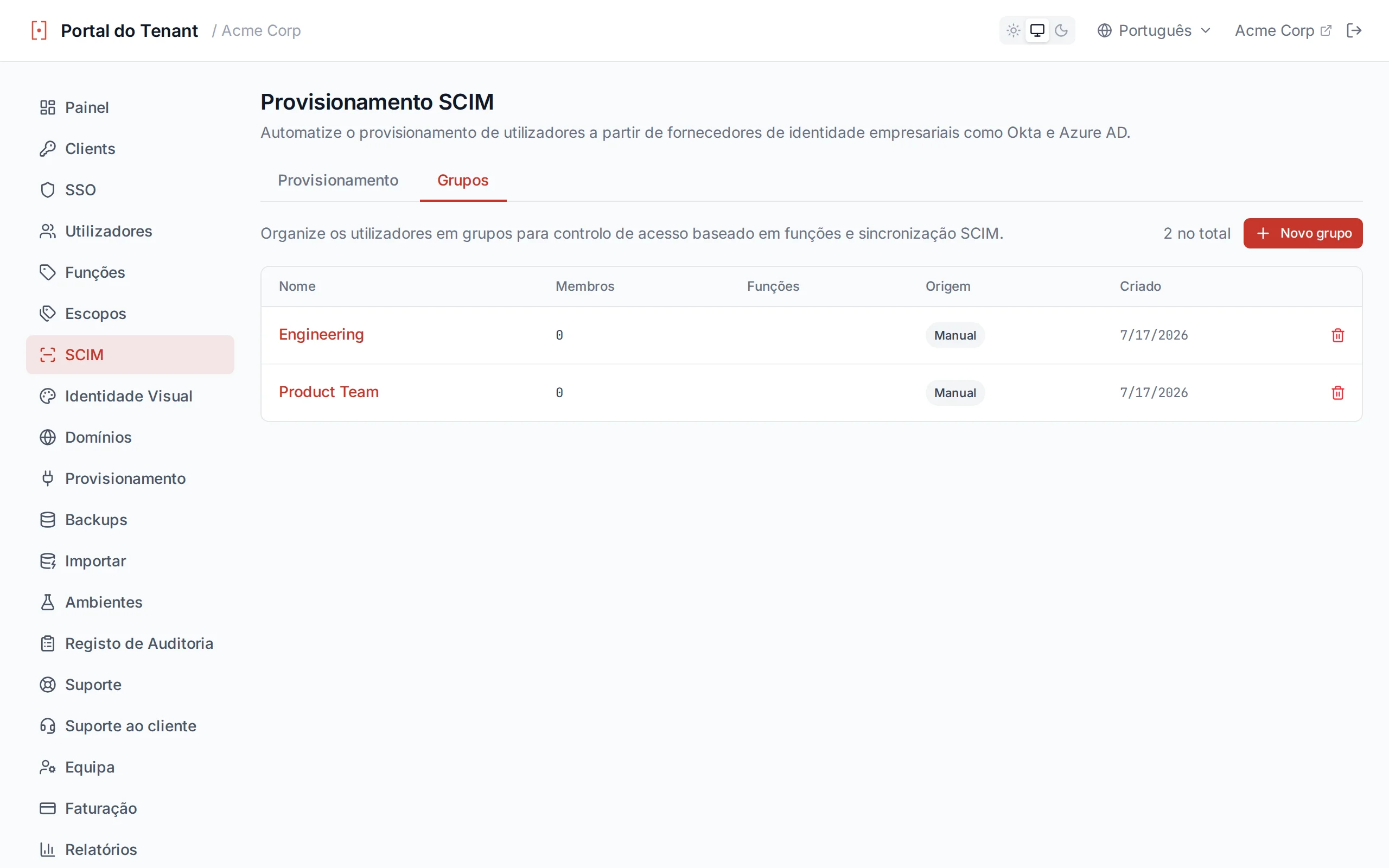This screenshot has width=1389, height=868.
Task: Click the Relatórios chart icon
Action: [x=48, y=850]
